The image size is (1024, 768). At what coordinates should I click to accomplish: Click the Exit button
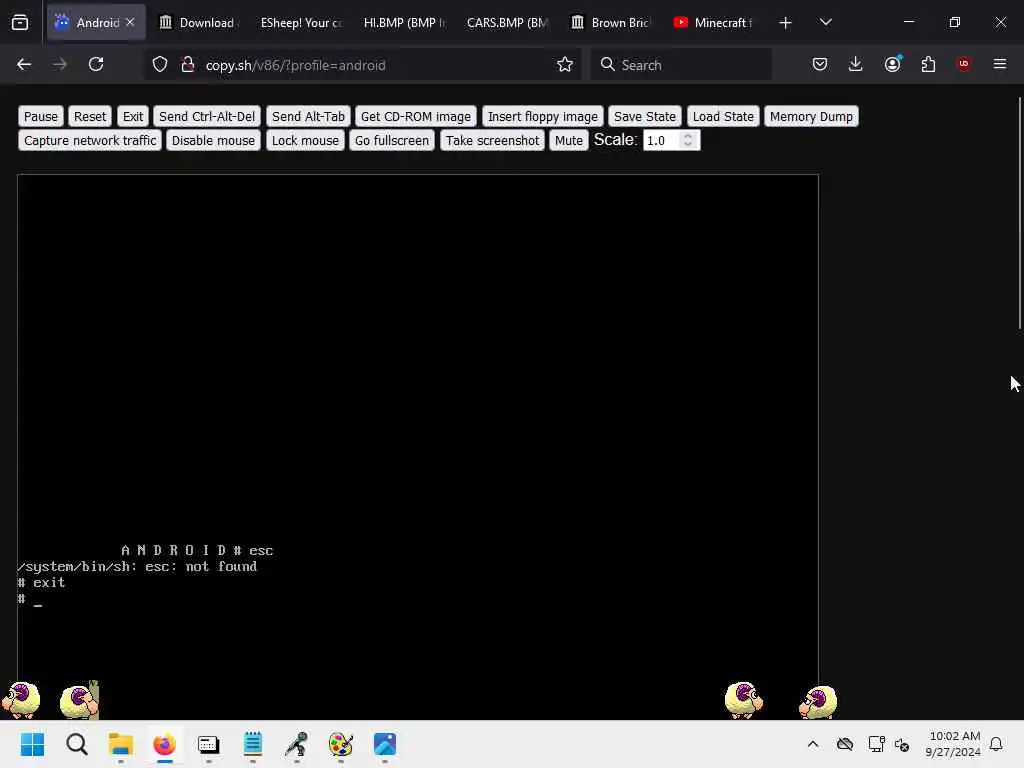click(x=133, y=116)
